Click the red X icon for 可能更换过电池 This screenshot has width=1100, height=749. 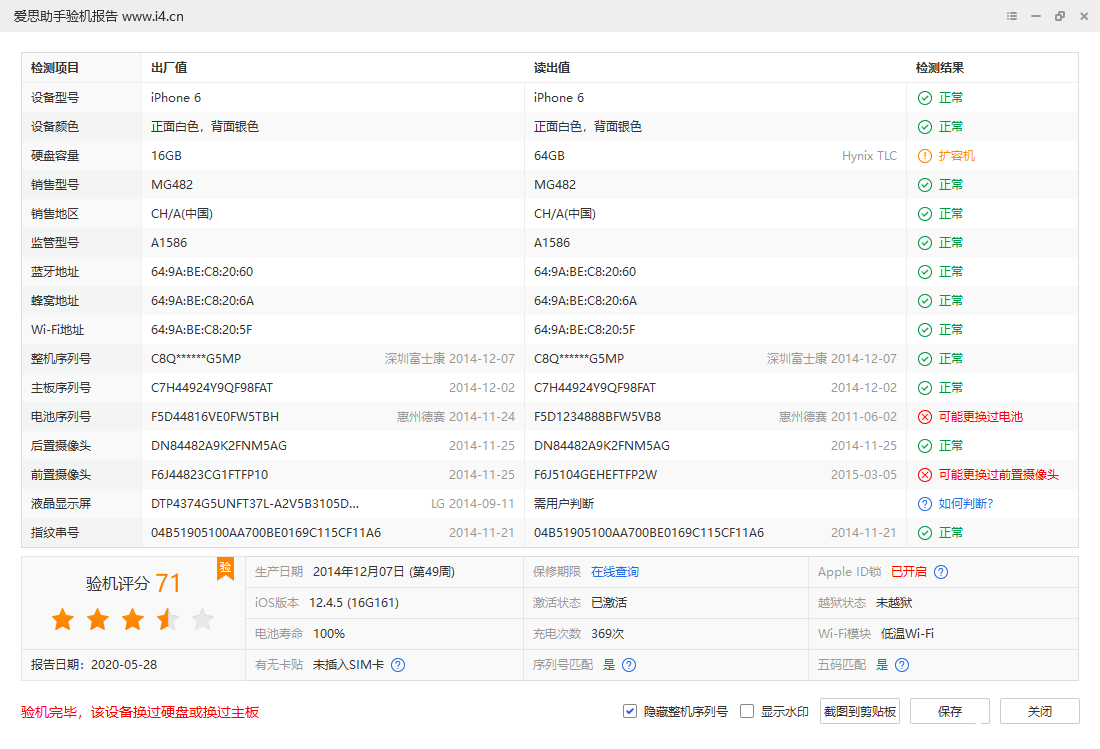925,417
